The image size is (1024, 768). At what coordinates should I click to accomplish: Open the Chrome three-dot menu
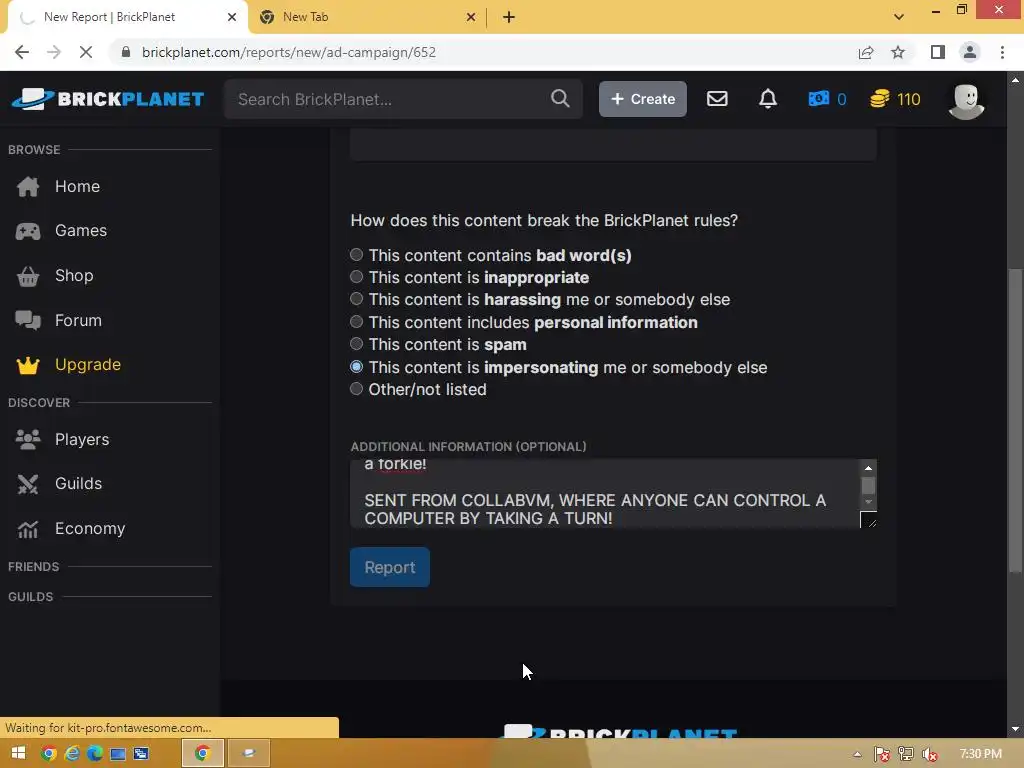[x=1002, y=52]
